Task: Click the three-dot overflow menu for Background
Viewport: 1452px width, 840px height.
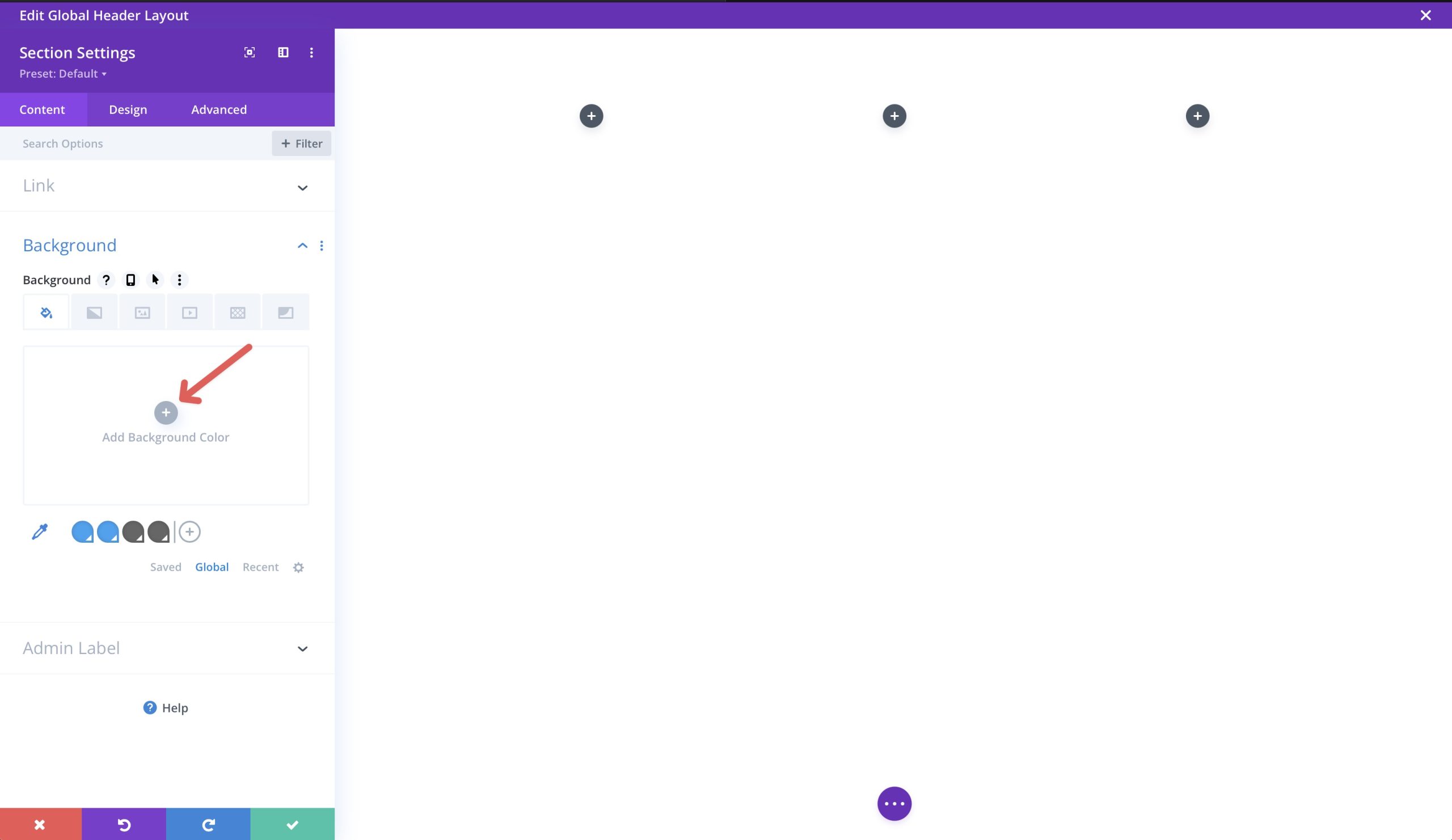Action: 321,244
